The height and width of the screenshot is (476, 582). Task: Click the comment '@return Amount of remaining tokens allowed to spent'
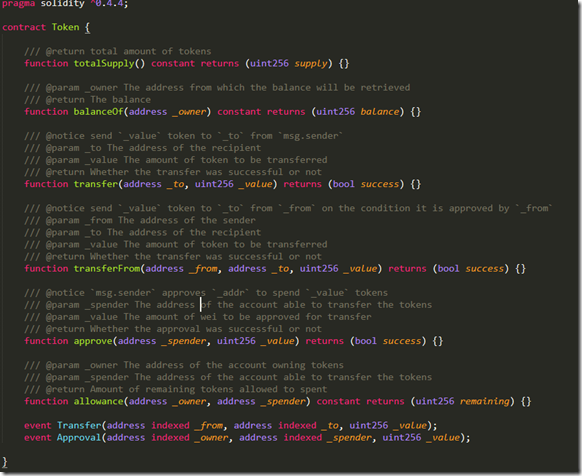(186, 389)
